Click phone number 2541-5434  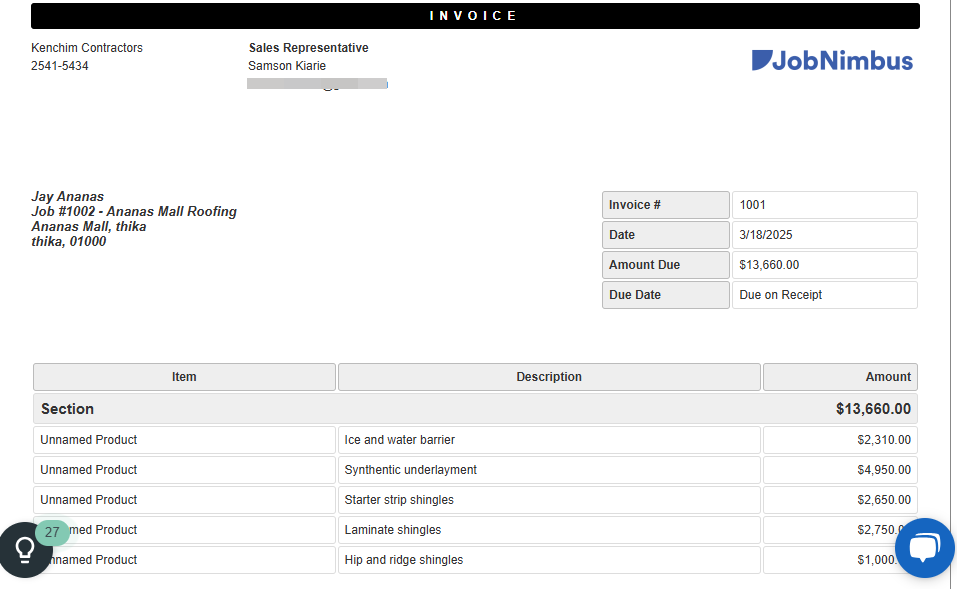point(60,66)
